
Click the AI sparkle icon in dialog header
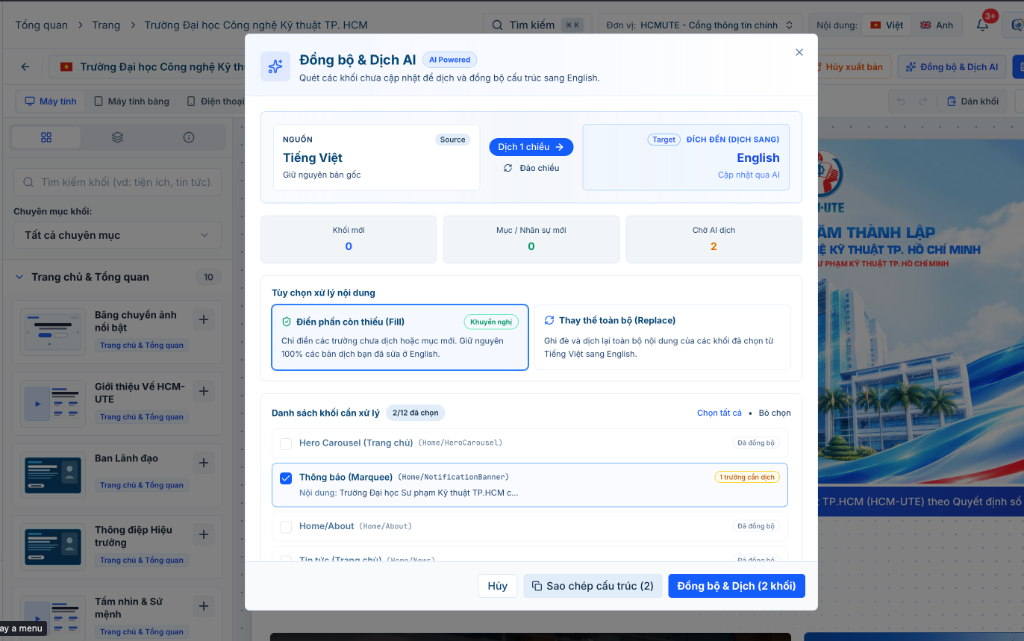tap(275, 67)
